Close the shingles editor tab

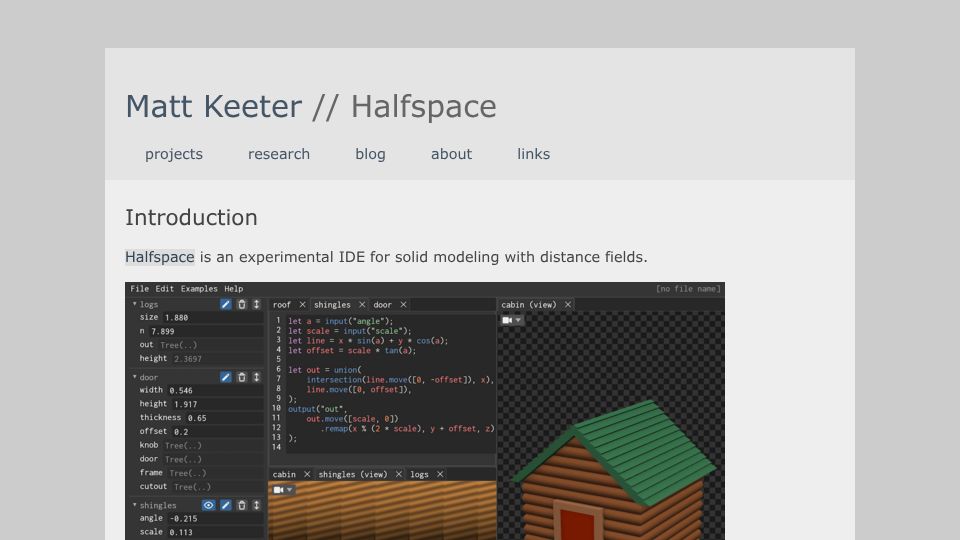tap(362, 305)
